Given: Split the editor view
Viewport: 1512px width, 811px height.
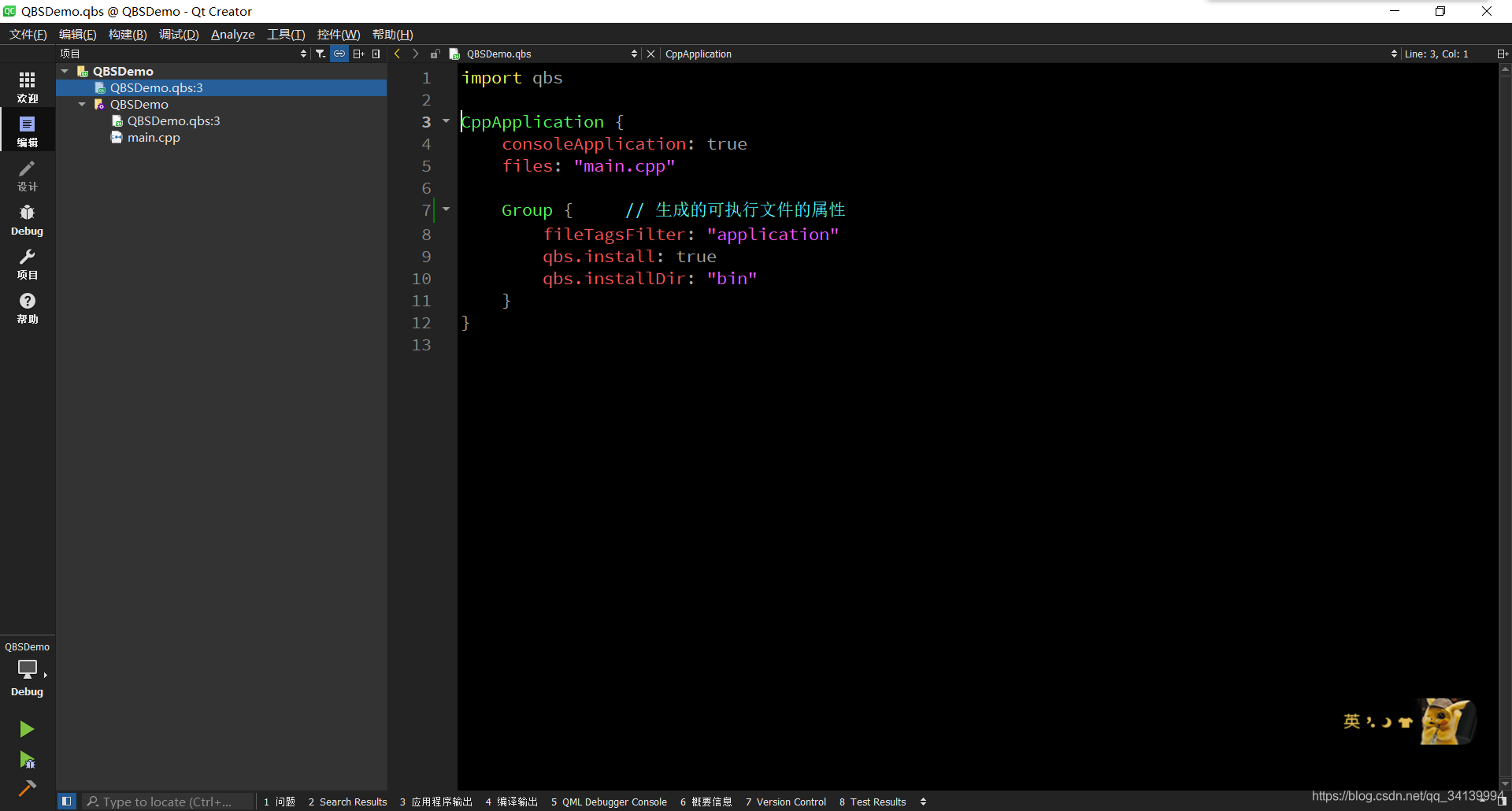Looking at the screenshot, I should (x=1502, y=54).
